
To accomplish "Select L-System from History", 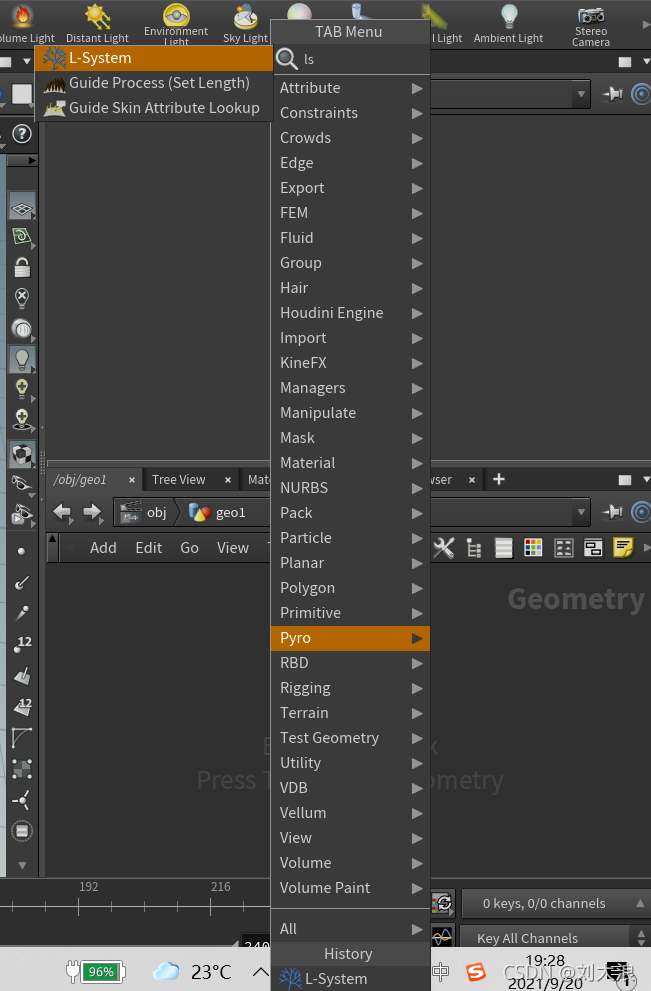I will 350,978.
